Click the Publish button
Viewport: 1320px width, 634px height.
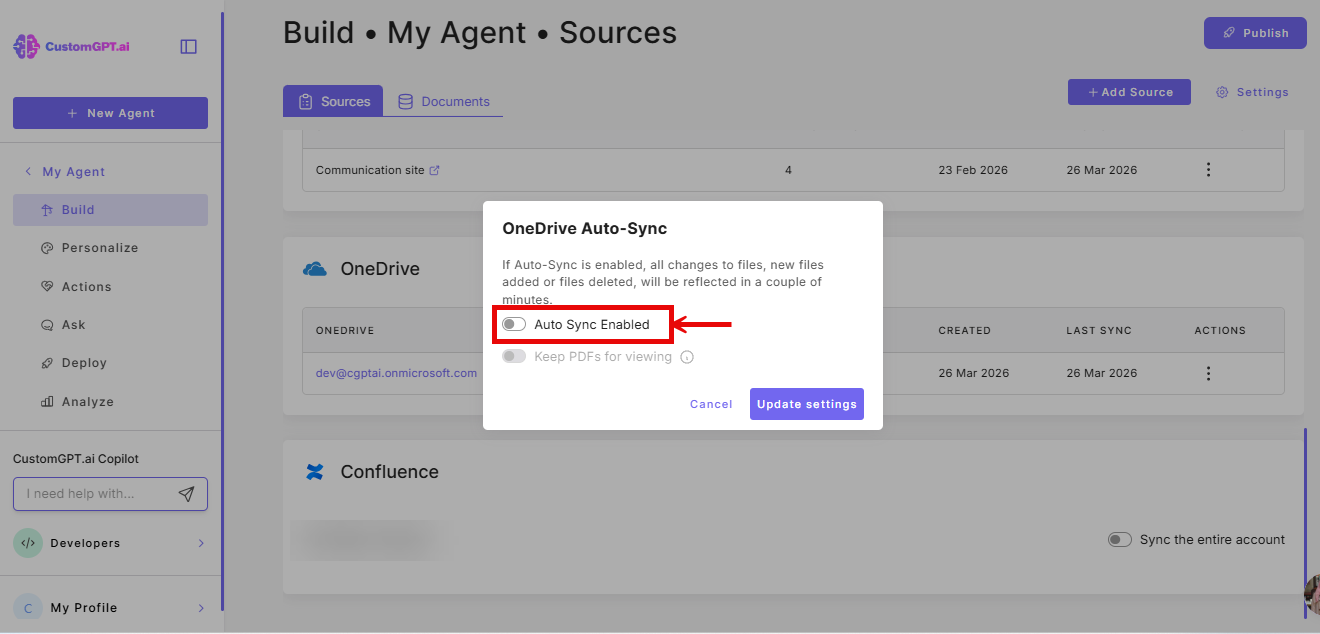click(1255, 33)
